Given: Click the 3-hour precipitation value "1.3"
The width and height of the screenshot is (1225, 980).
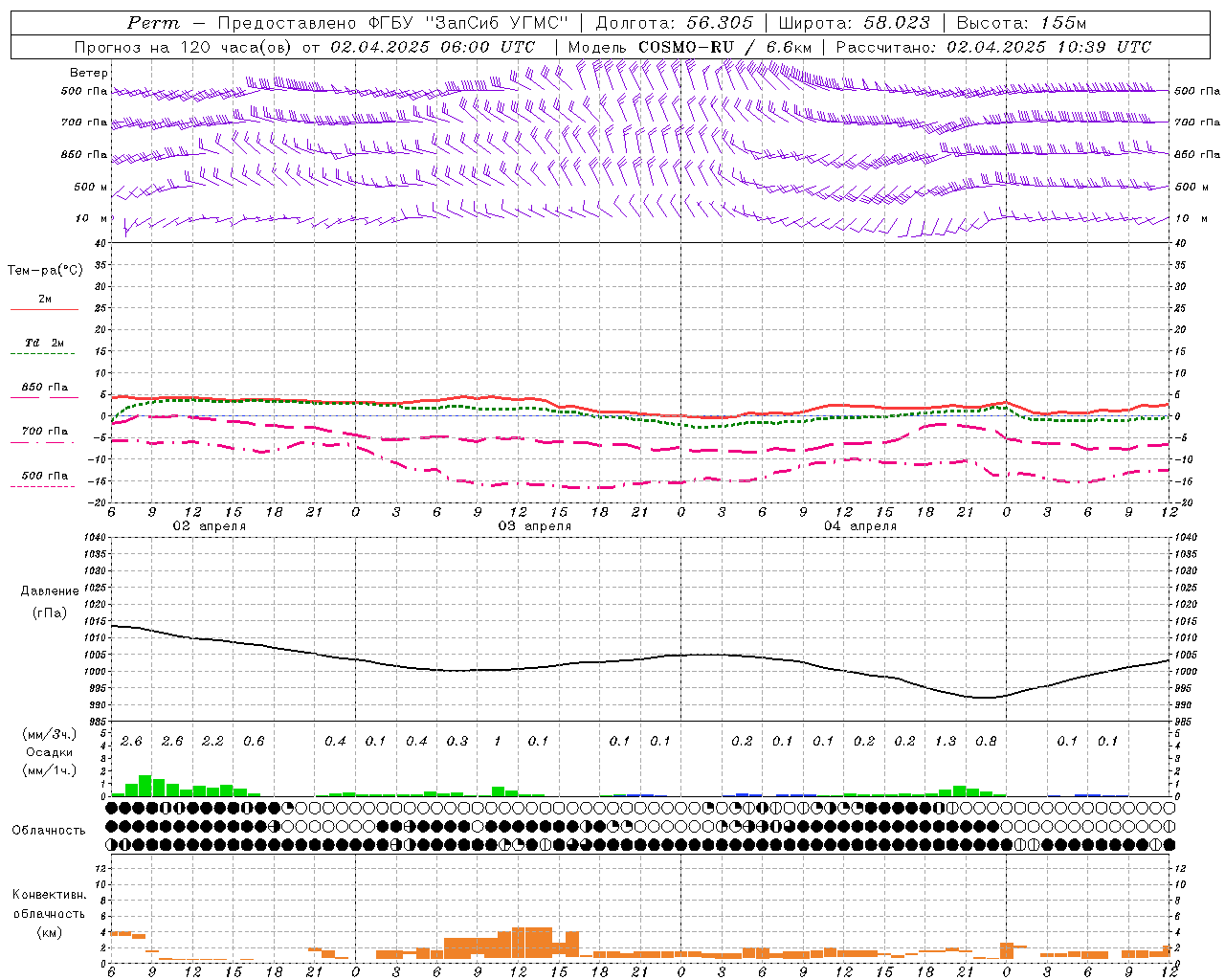Looking at the screenshot, I should click(946, 742).
